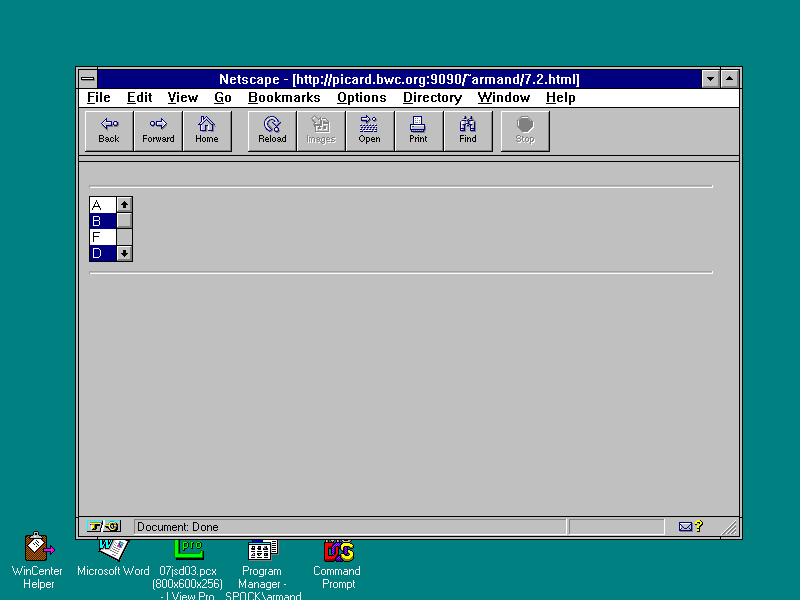
Task: Select option F in the list
Action: (x=102, y=237)
